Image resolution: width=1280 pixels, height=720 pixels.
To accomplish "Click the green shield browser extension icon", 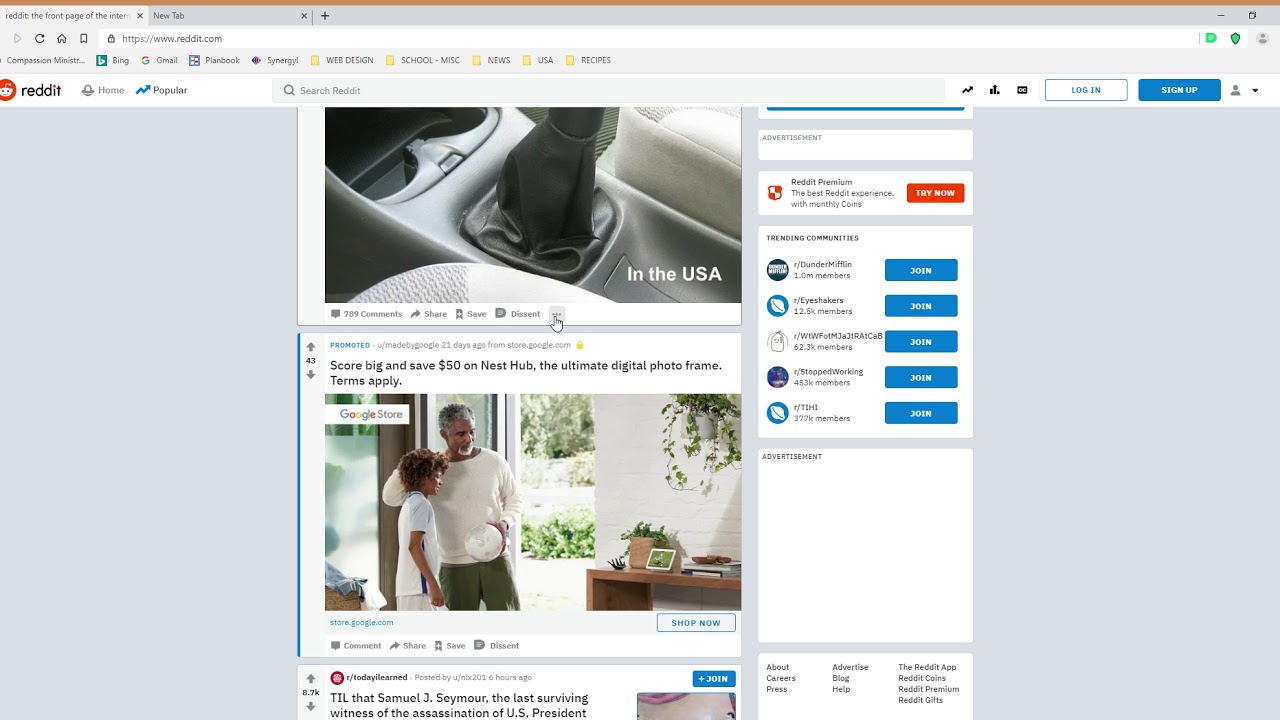I will coord(1235,38).
